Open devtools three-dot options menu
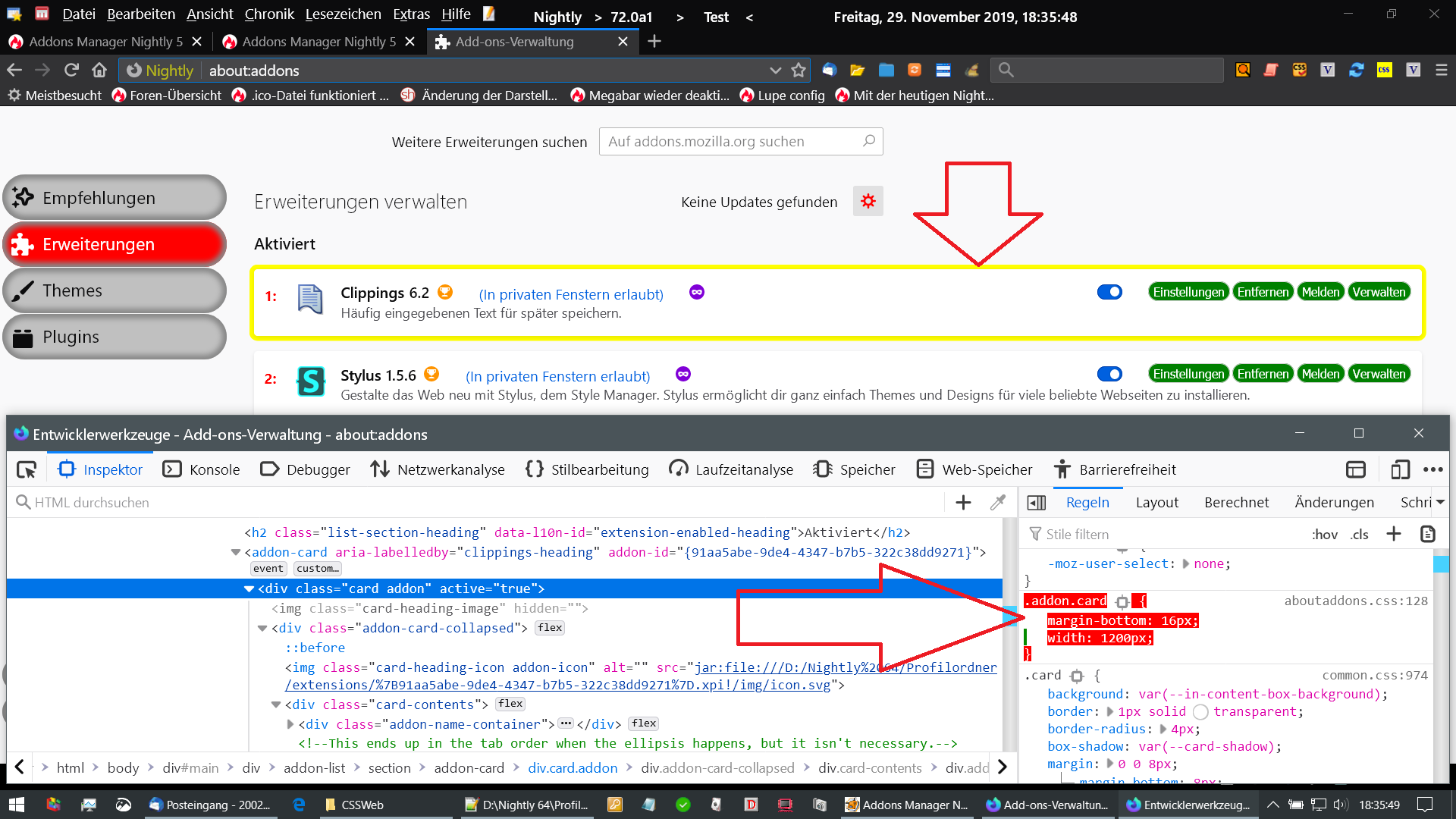The height and width of the screenshot is (819, 1456). pos(1433,470)
